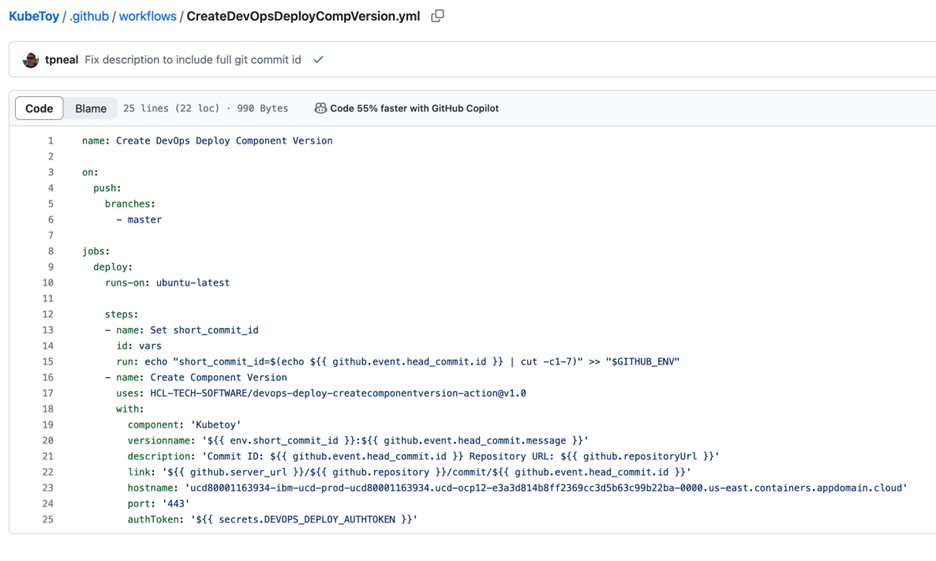Click the Copilot icon beside the promo text
The image size is (936, 561).
click(x=320, y=108)
